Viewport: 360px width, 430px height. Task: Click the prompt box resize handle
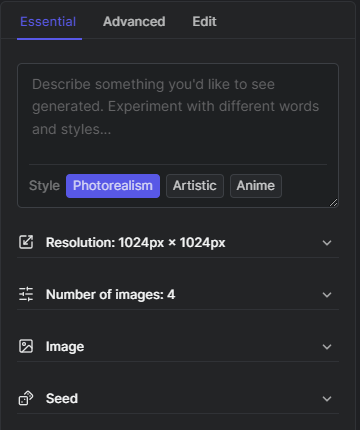(333, 202)
